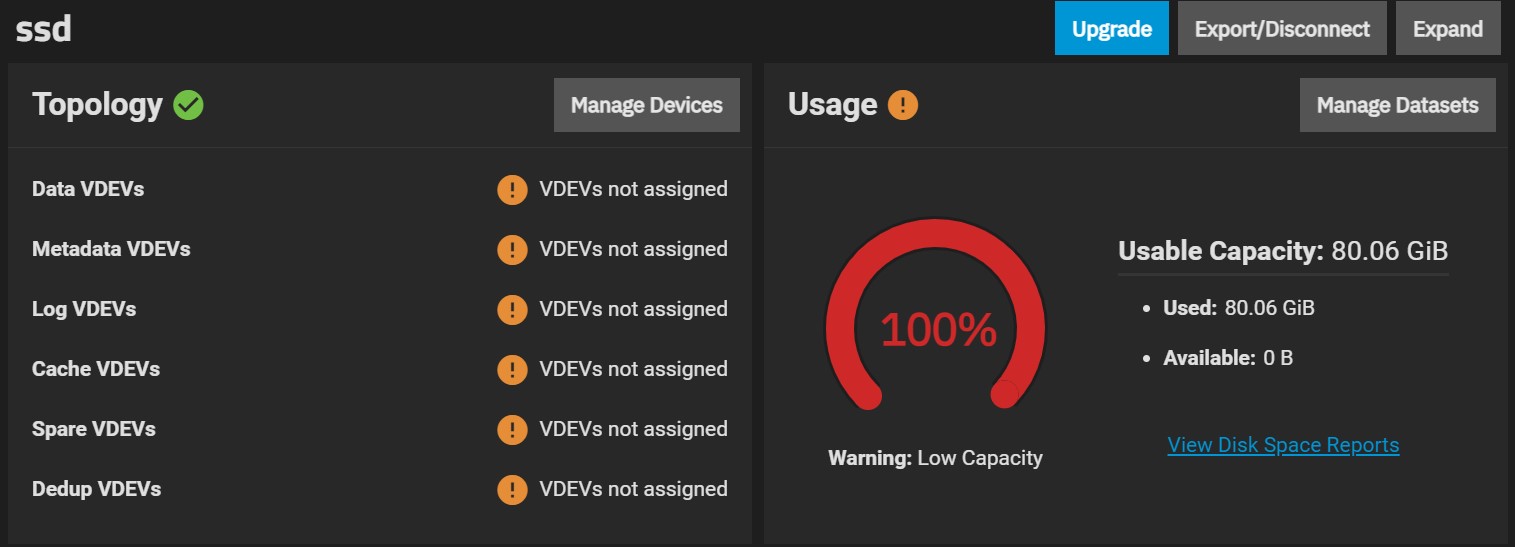Click warning icon beside Metadata VDEVs
The image size is (1515, 547).
512,249
